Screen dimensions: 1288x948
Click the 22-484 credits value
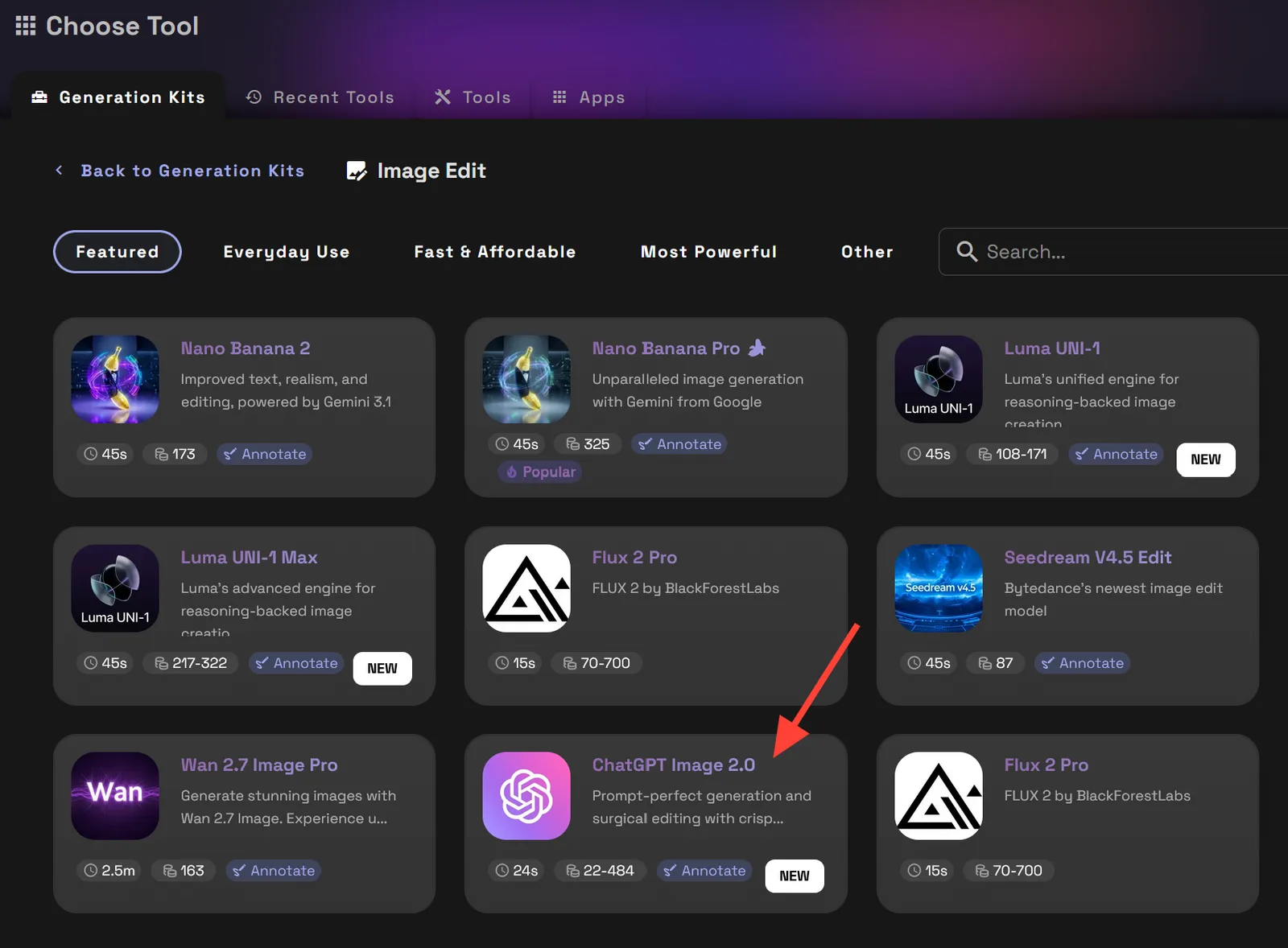click(609, 871)
